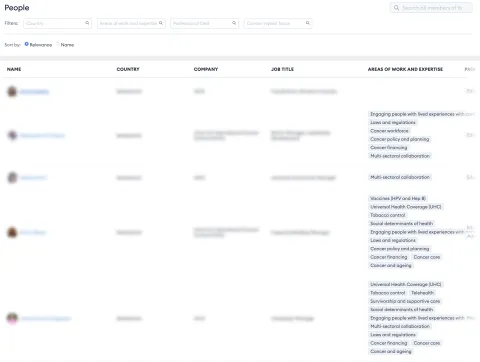480x362 pixels.
Task: Click Laws and regulations tag above Cancer workforce
Action: 393,122
